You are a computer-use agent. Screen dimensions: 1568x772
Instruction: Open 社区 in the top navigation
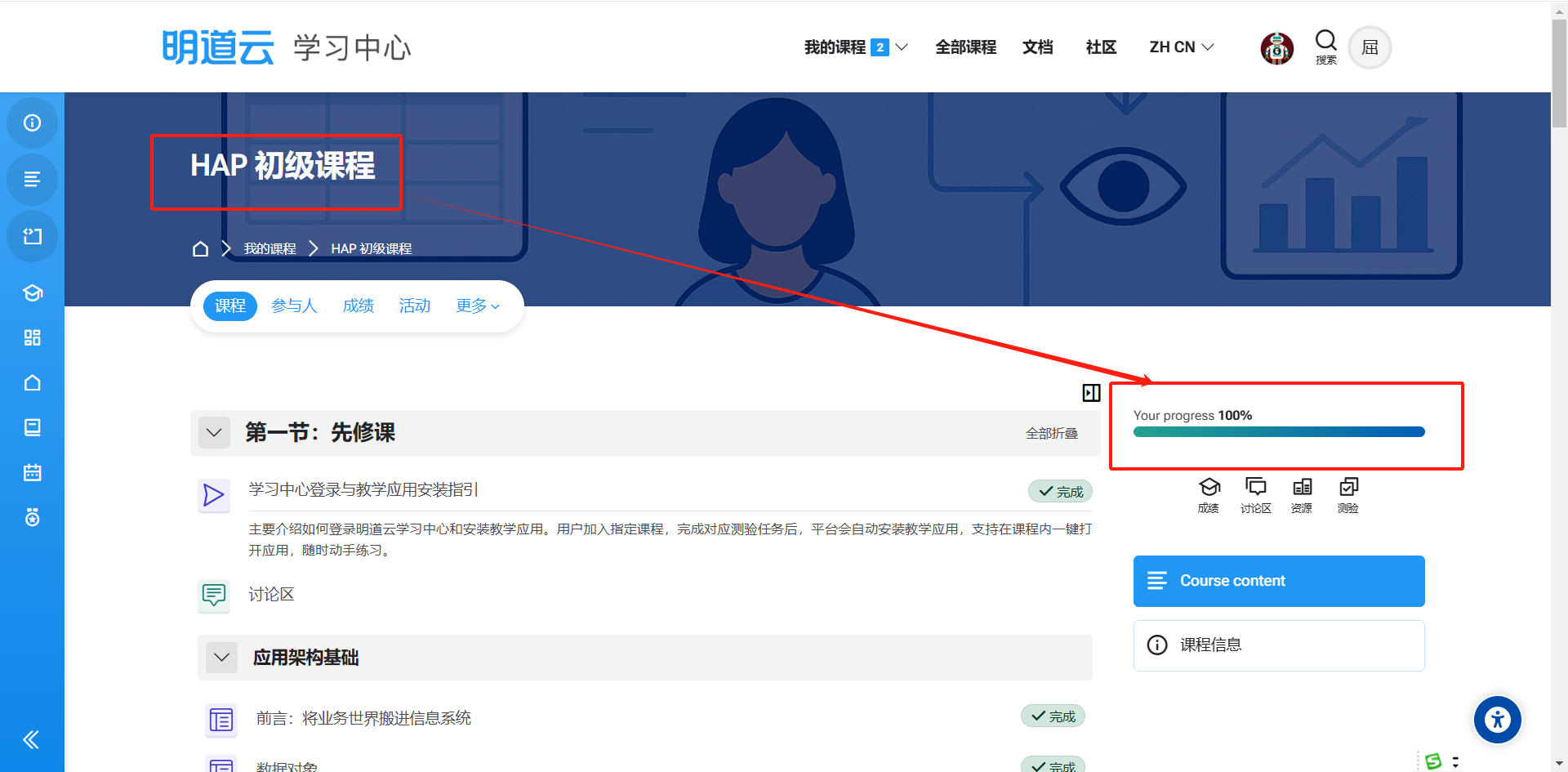click(x=1101, y=47)
